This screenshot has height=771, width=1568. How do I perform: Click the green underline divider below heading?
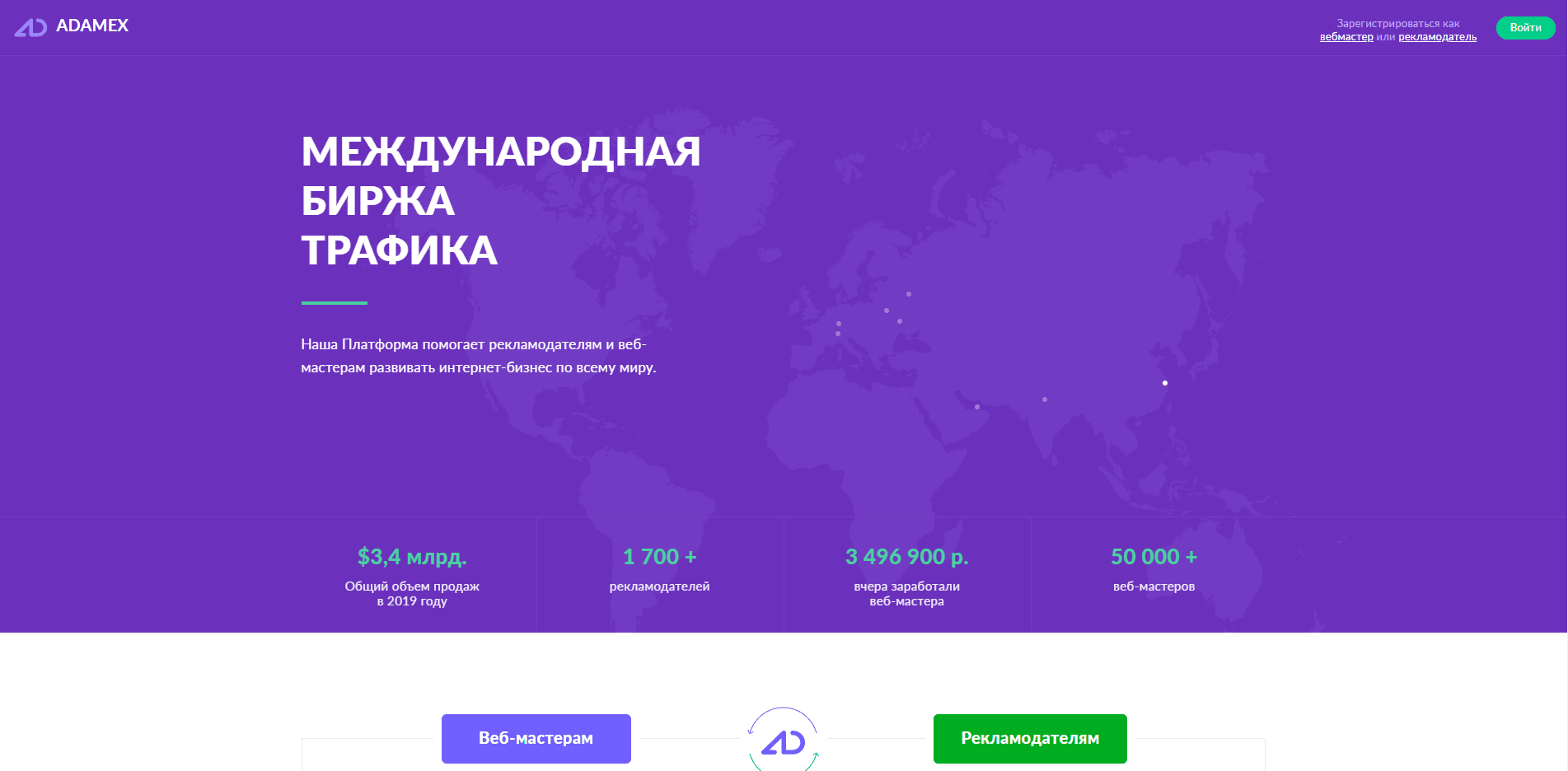(333, 301)
